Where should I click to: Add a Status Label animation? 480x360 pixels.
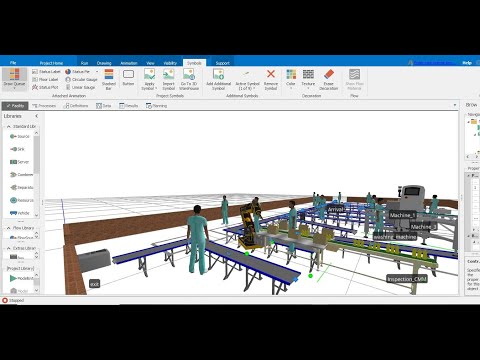click(46, 72)
